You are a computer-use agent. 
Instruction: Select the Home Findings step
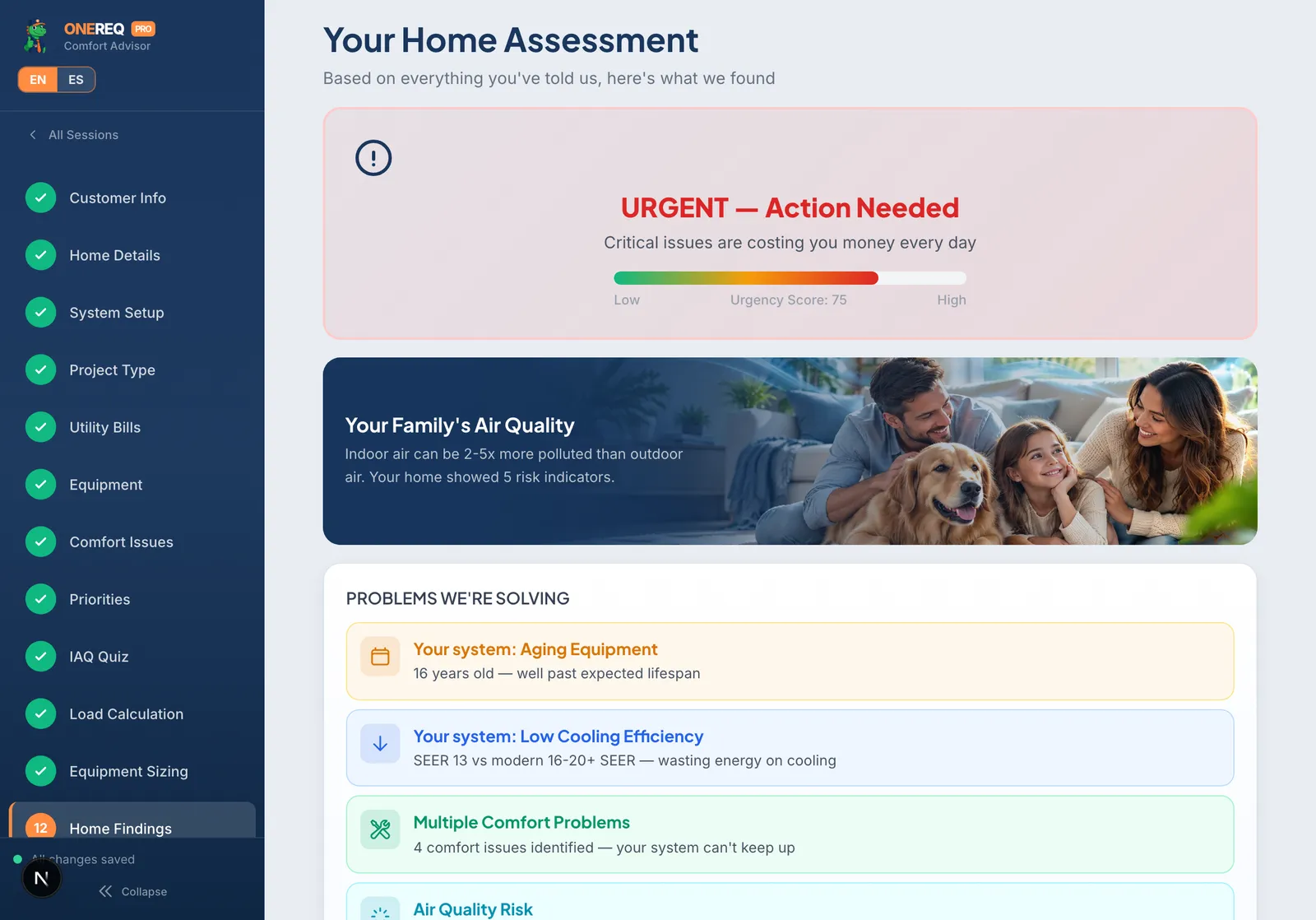(132, 821)
